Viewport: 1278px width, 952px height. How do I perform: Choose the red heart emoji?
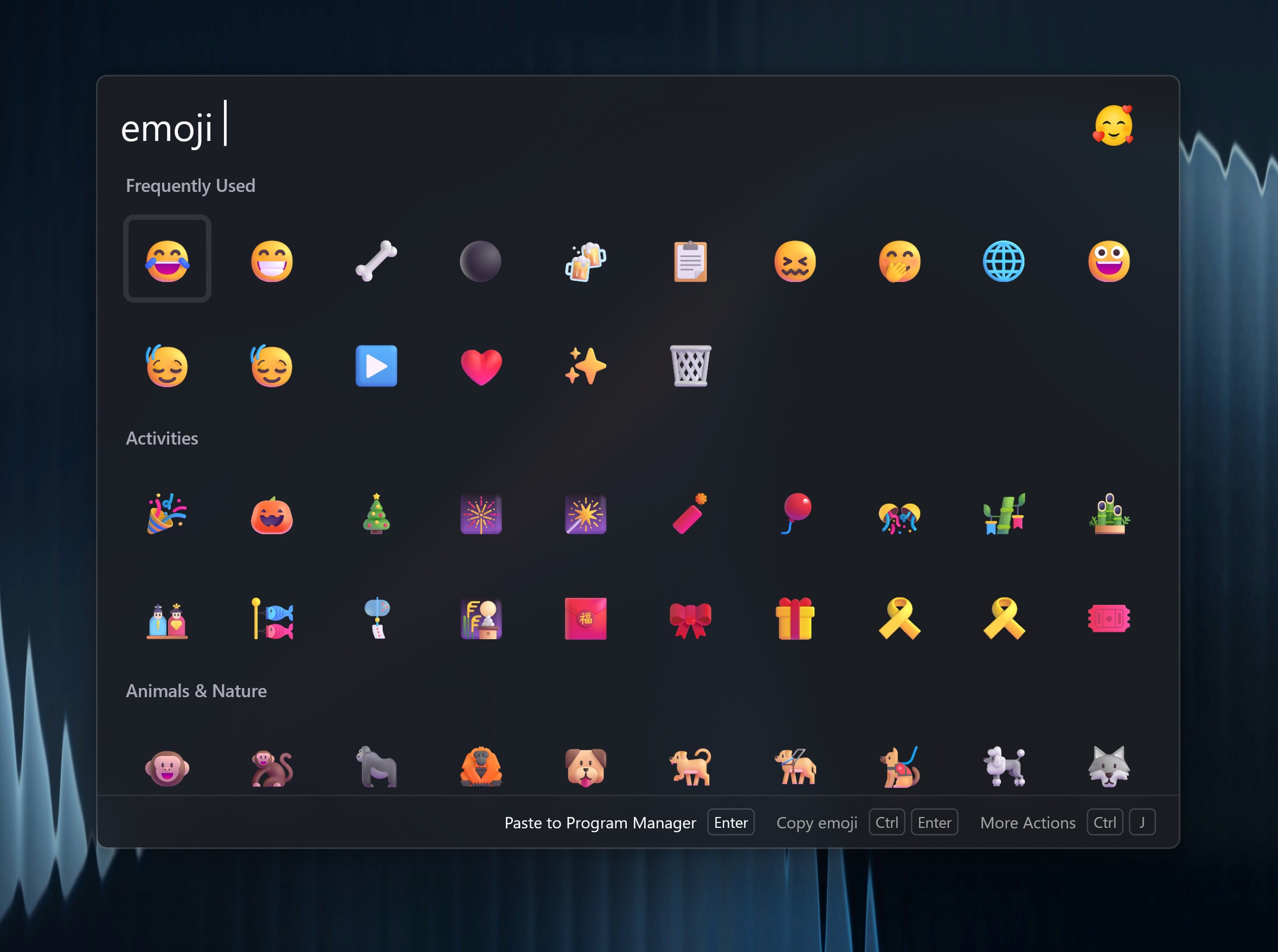pos(480,366)
